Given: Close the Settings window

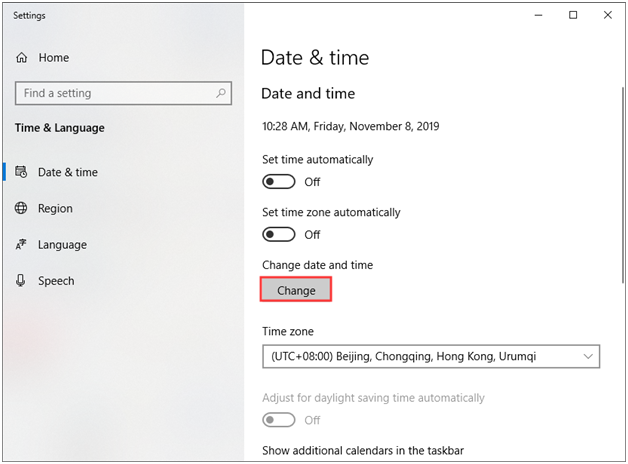Looking at the screenshot, I should [608, 15].
